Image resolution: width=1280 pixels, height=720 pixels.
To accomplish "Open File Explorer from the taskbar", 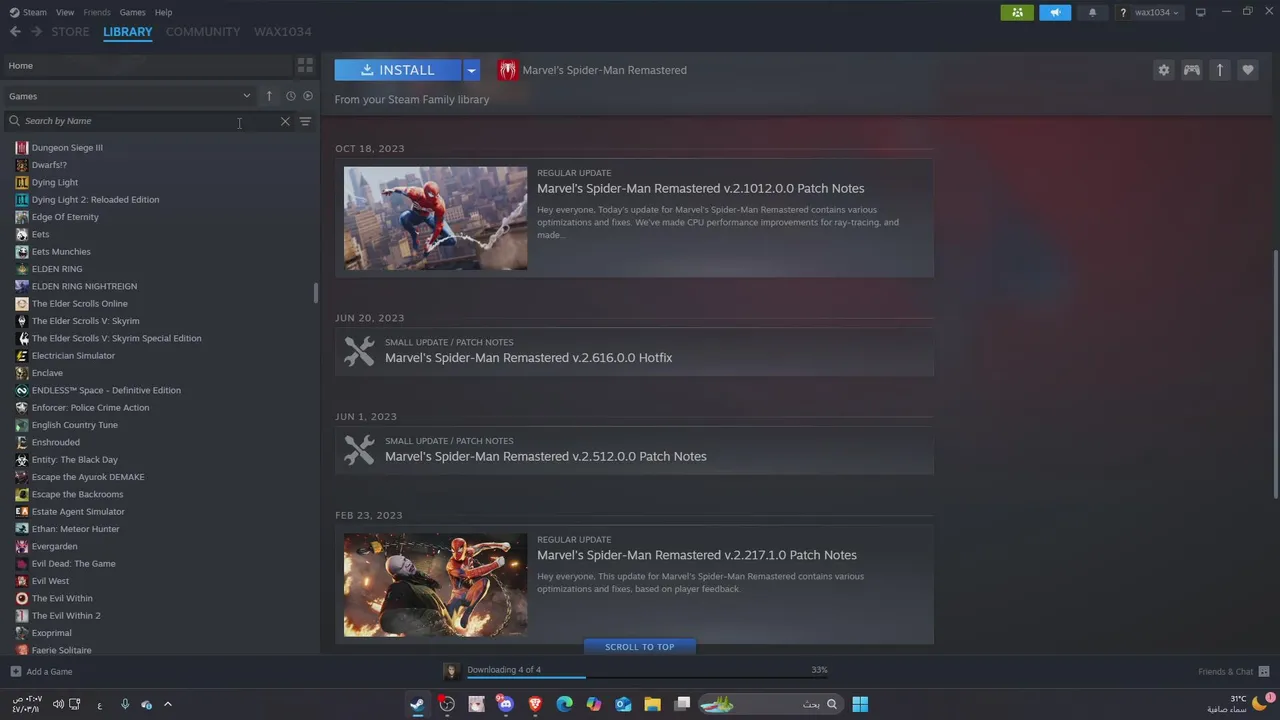I will 653,704.
